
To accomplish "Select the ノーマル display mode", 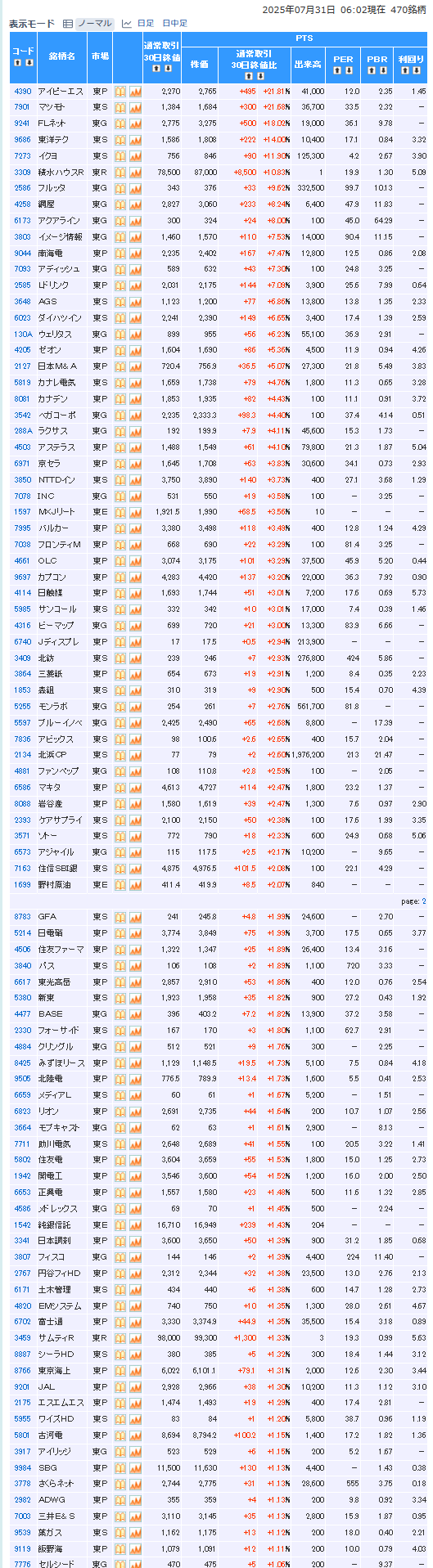I will tap(94, 24).
